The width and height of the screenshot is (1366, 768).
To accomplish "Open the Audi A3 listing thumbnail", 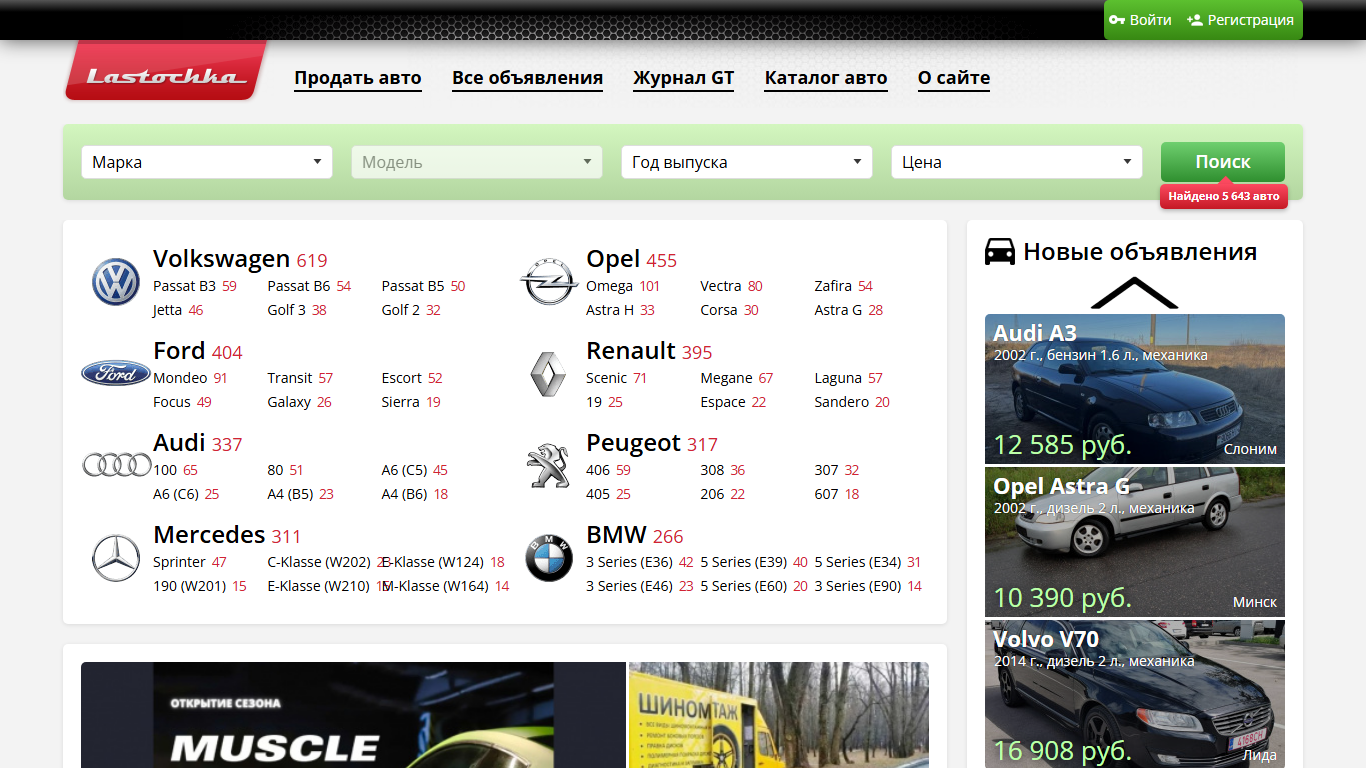I will coord(1135,389).
